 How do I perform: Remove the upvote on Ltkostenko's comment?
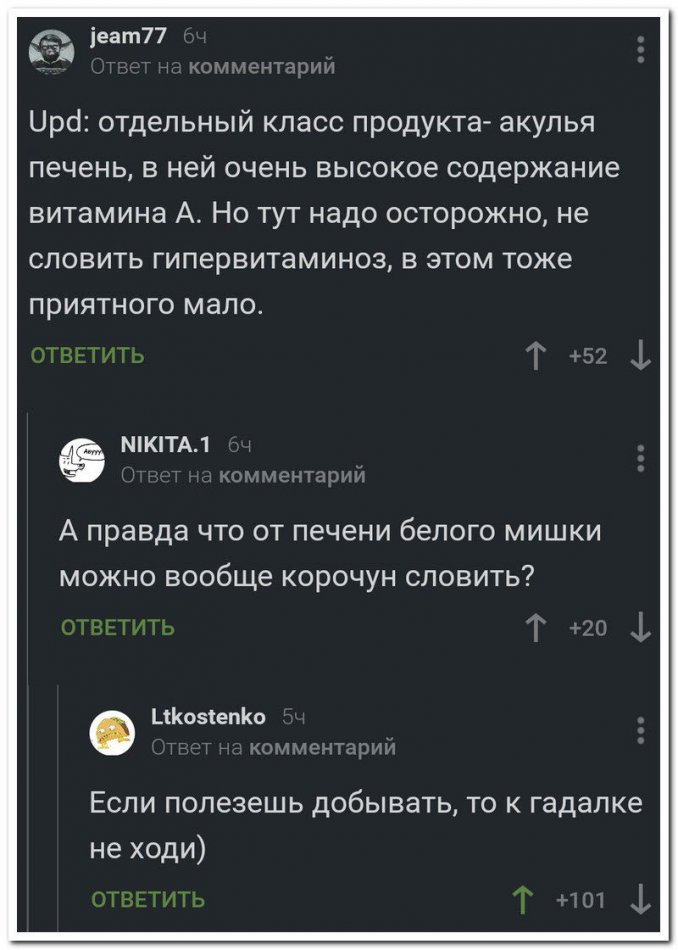pyautogui.click(x=520, y=899)
